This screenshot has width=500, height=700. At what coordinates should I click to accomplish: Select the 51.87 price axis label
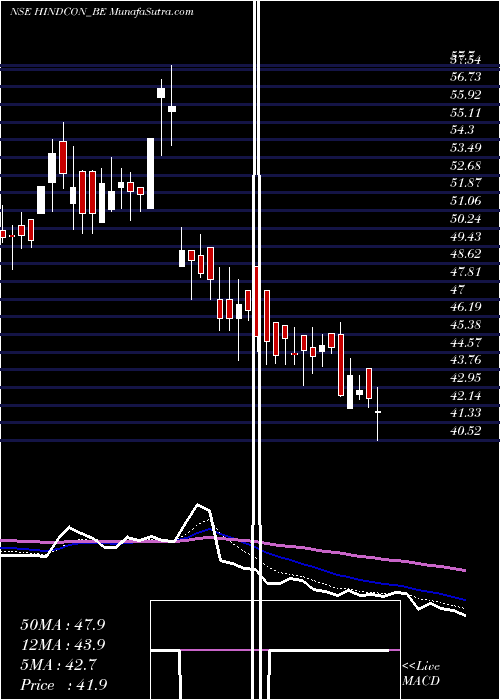(466, 183)
